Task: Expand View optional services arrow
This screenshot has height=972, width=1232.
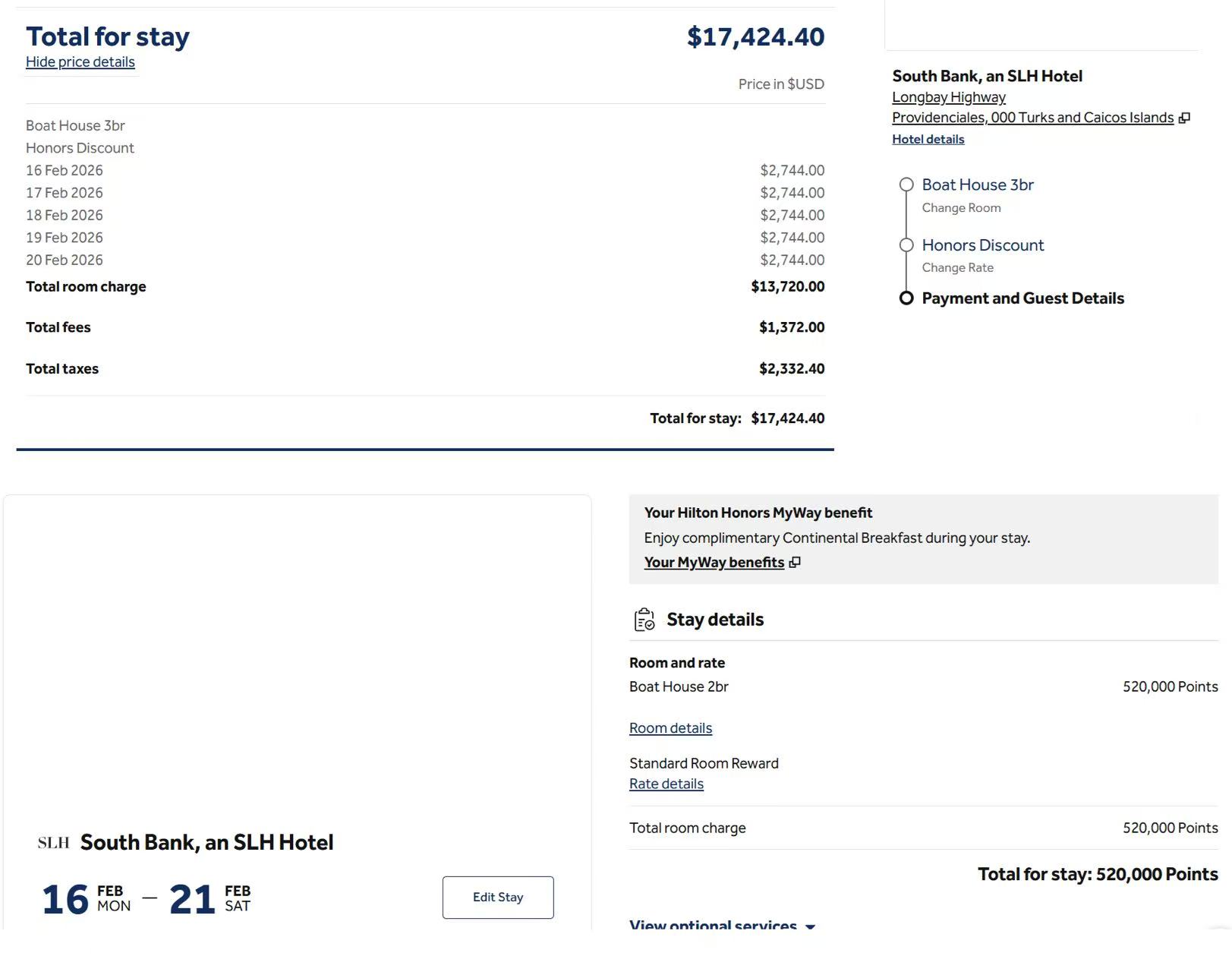Action: pyautogui.click(x=810, y=926)
